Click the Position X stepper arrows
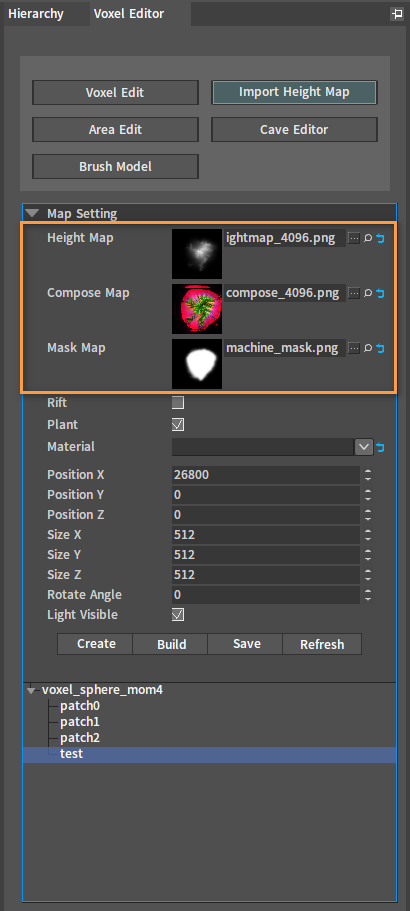Screen dimensions: 410x911 pos(368,475)
